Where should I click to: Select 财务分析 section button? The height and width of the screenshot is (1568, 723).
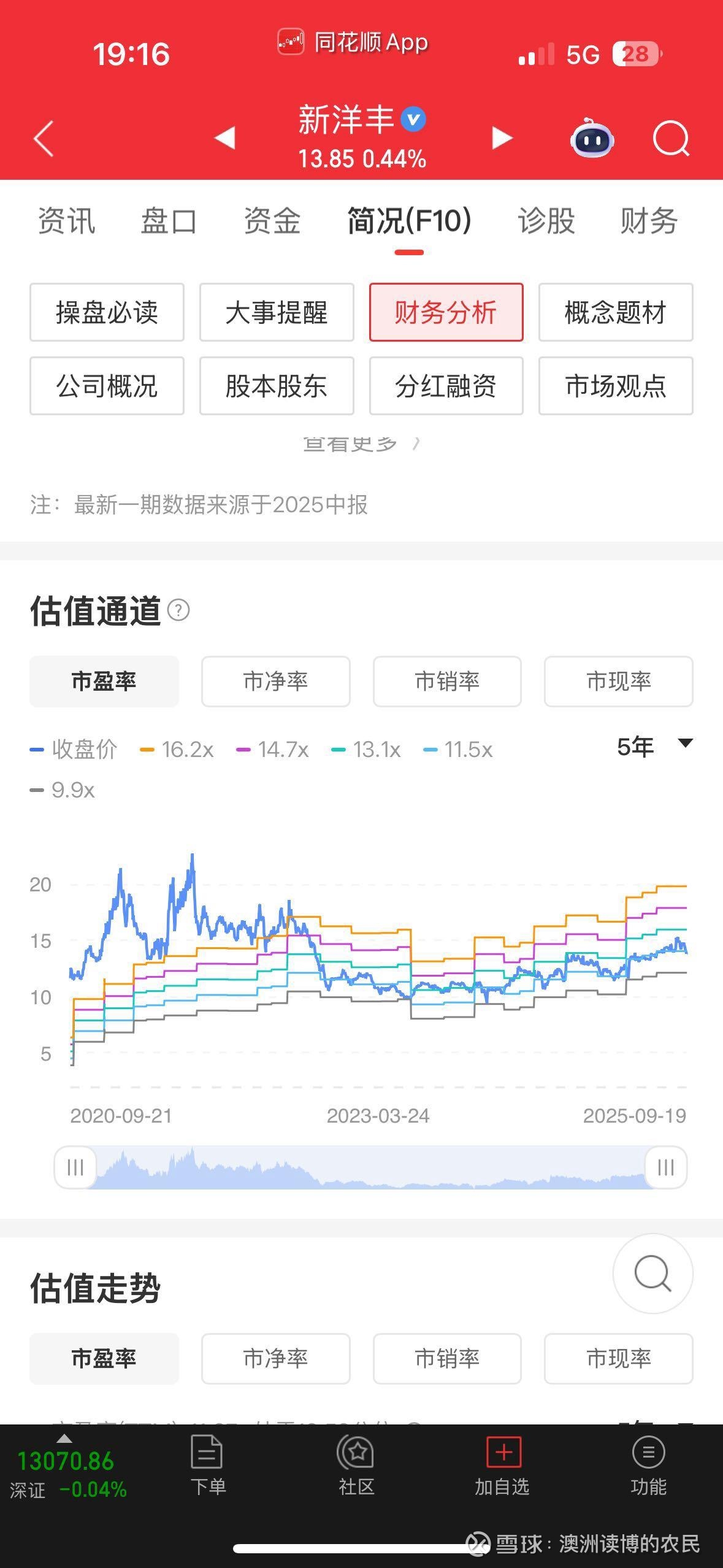click(446, 312)
